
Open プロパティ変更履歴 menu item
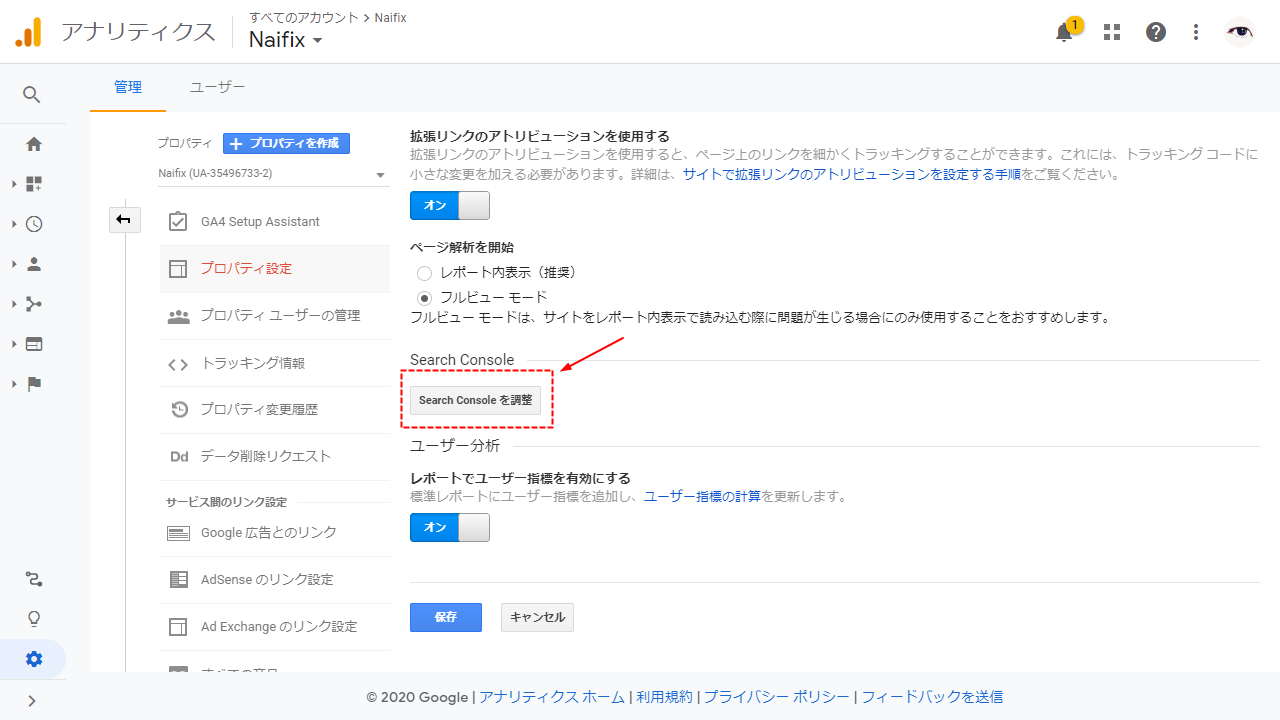[275, 409]
